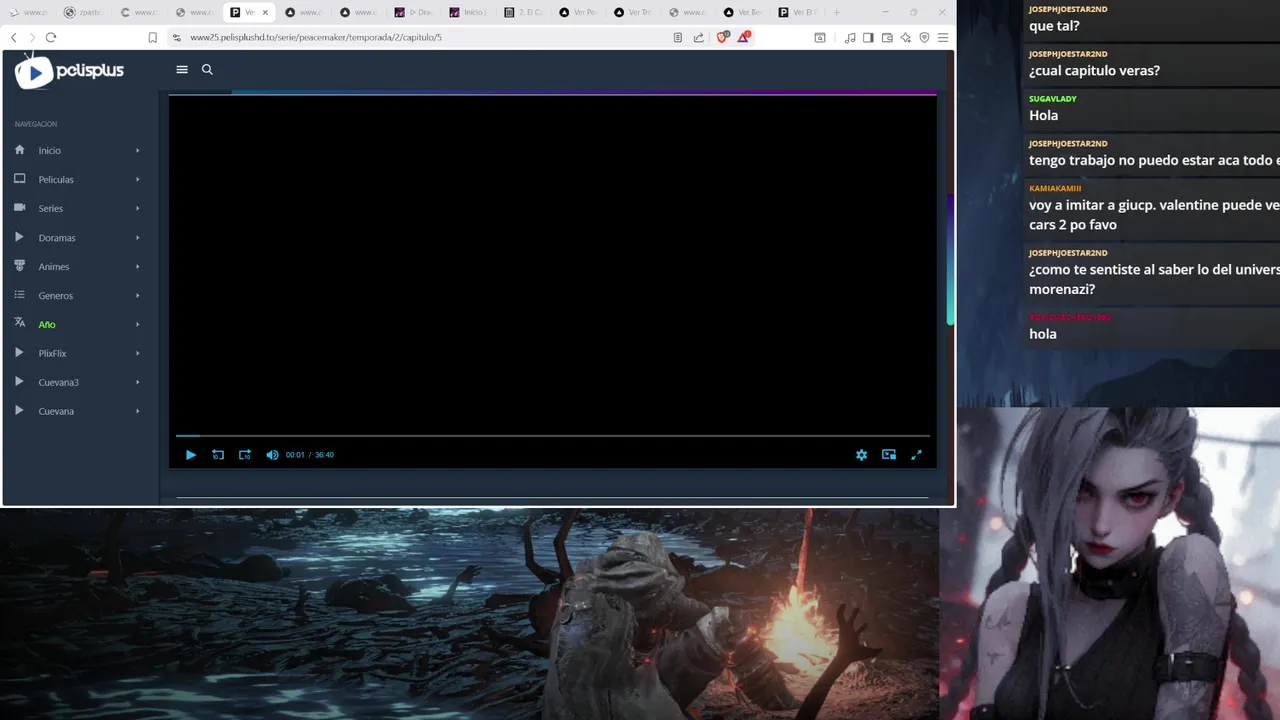This screenshot has height=720, width=1280.
Task: Open Leo AI assistant icon
Action: click(905, 37)
